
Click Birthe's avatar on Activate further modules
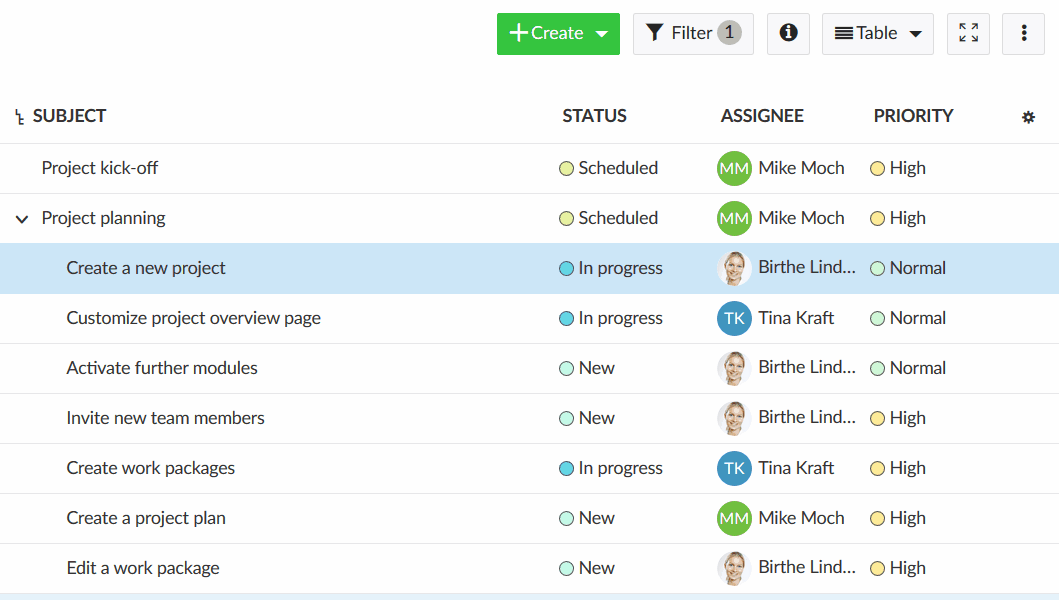(734, 368)
